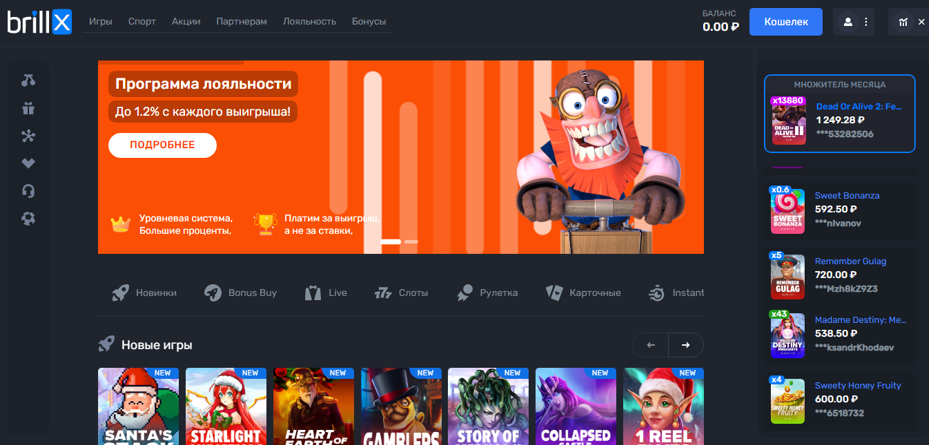Screen dimensions: 929x445
Task: Select the Bonus Buy category tab
Action: coord(240,293)
